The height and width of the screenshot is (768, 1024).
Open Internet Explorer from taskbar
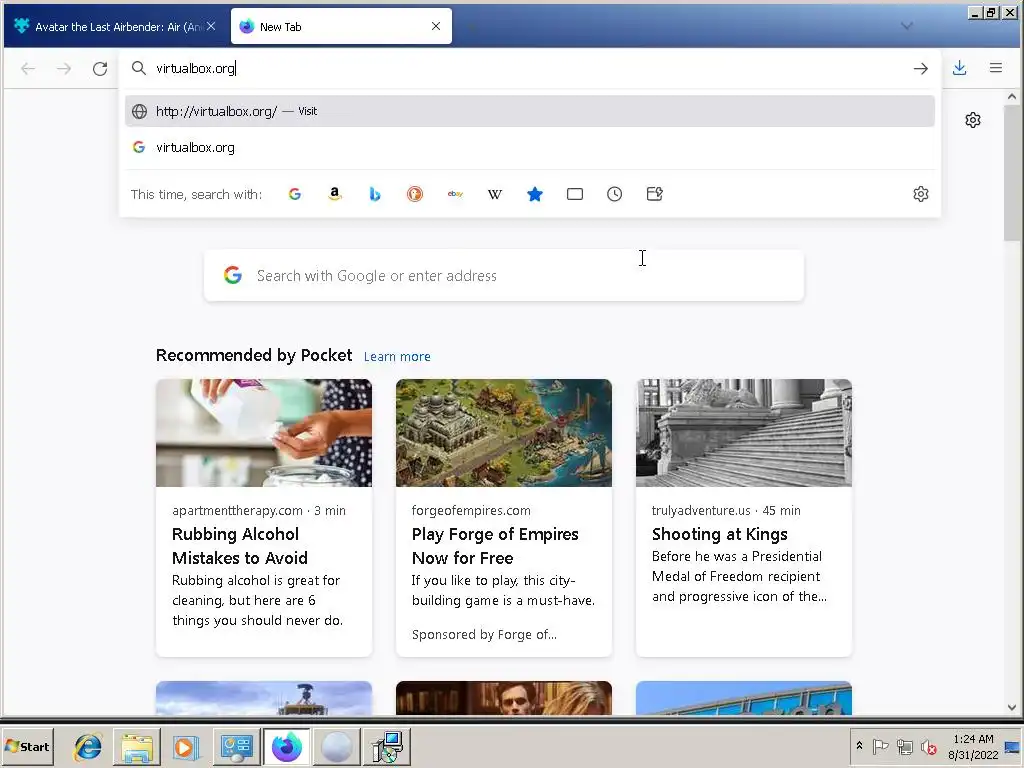(88, 746)
